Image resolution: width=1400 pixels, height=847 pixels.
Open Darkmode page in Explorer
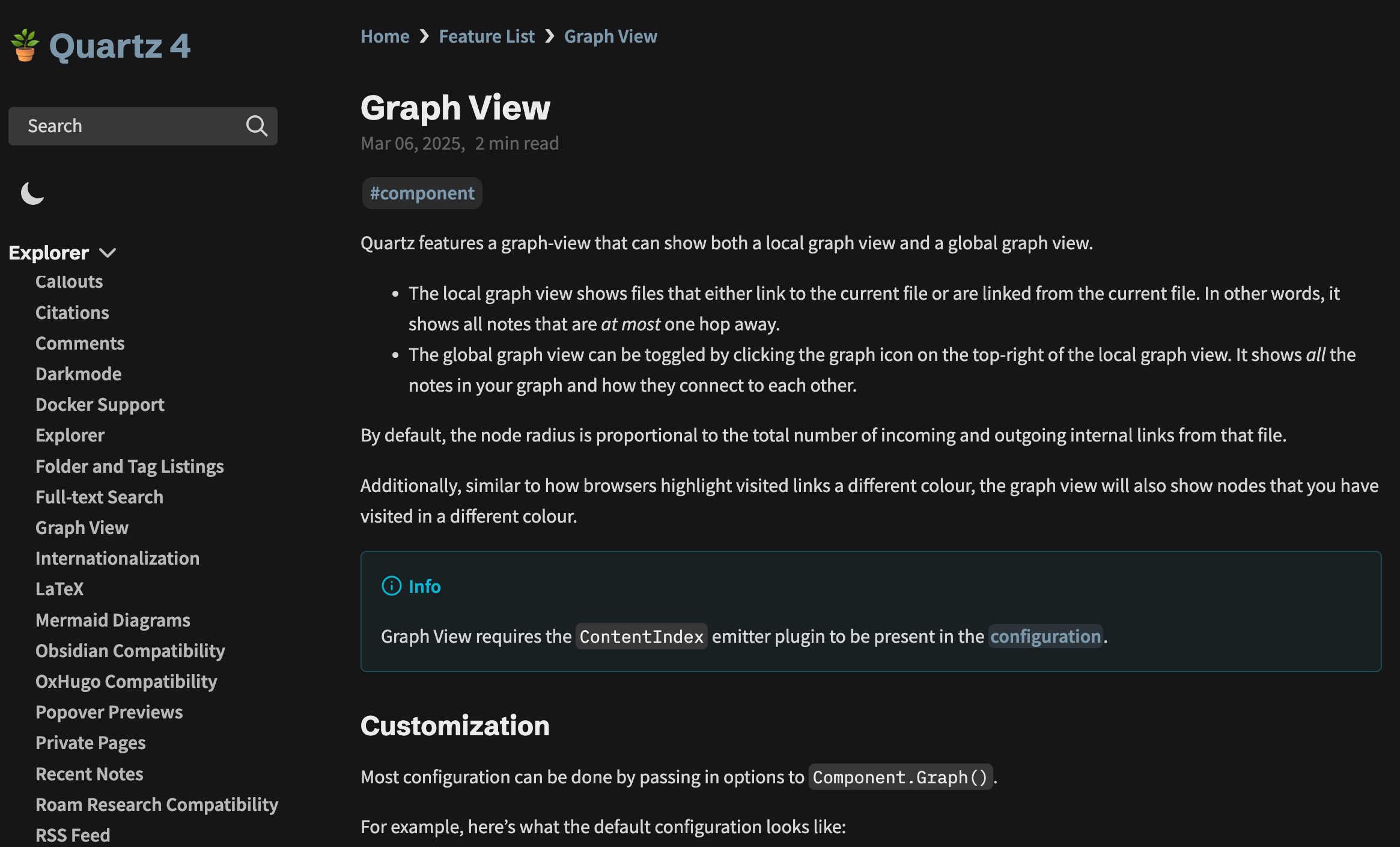pyautogui.click(x=79, y=374)
